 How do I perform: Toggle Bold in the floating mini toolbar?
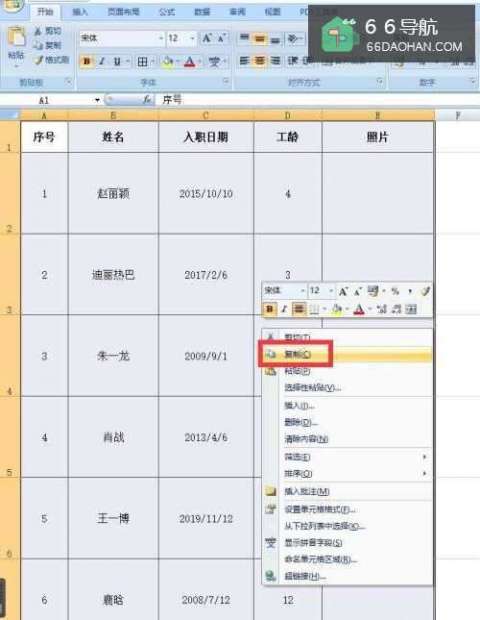click(270, 309)
